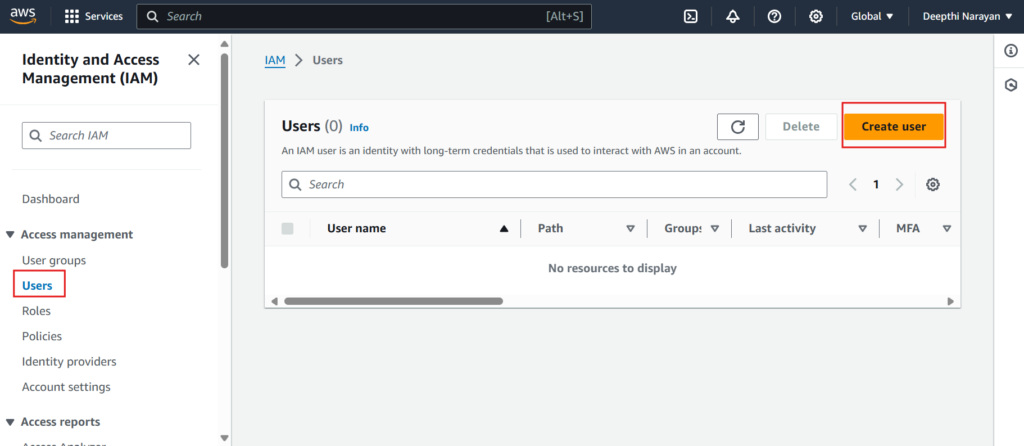Open the help question mark icon
1024x446 pixels.
coord(775,16)
